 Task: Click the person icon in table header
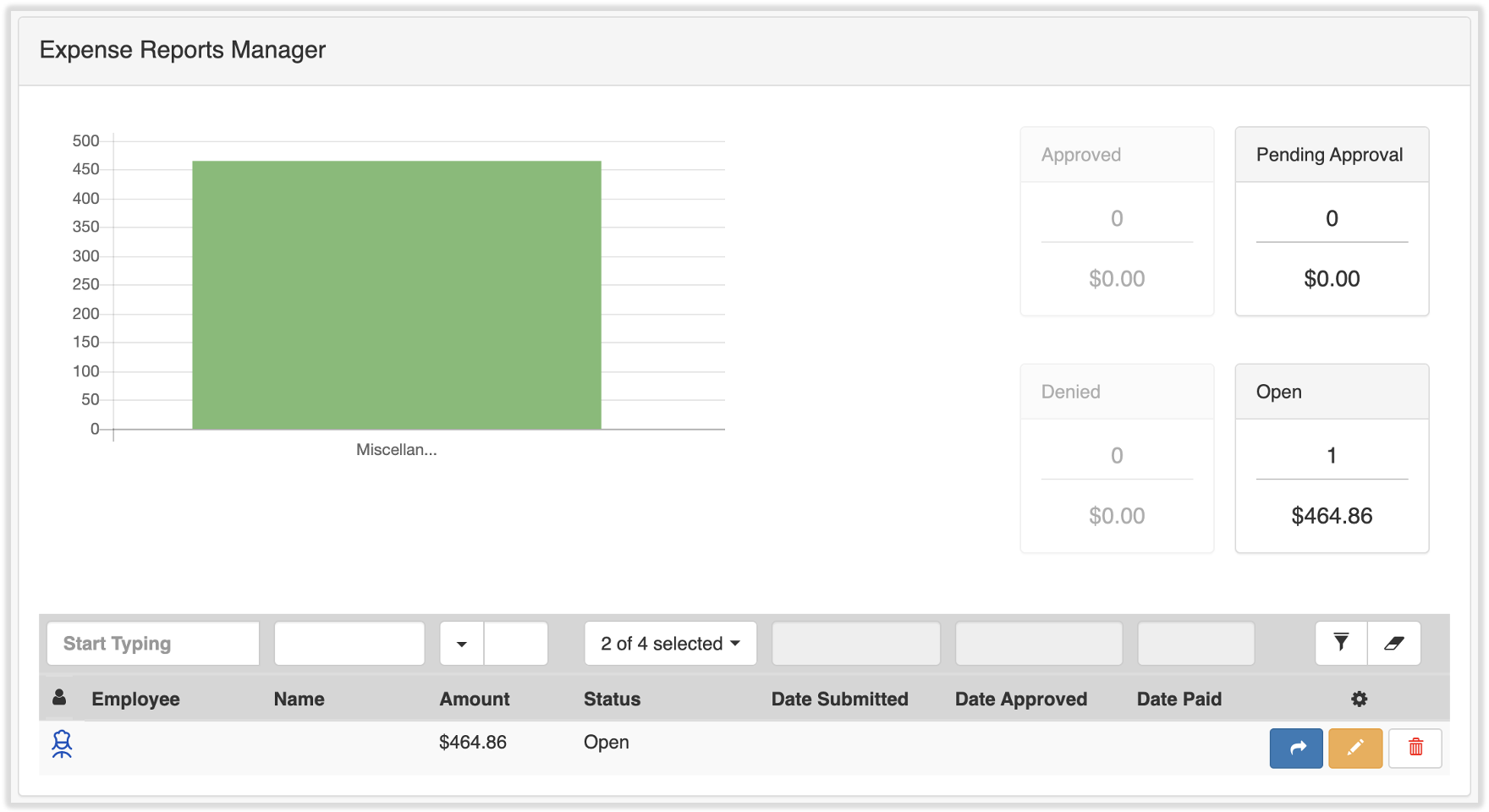[x=59, y=698]
